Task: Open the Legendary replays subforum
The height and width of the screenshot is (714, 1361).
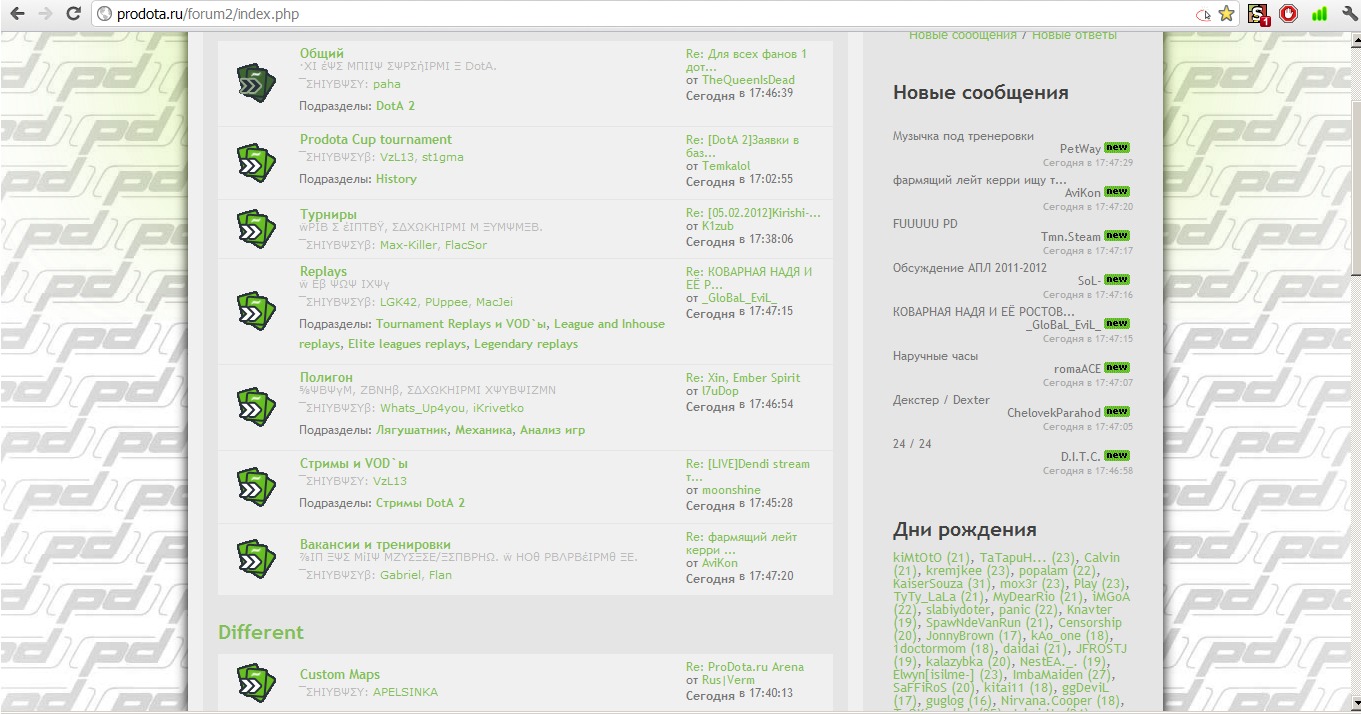Action: (x=526, y=344)
